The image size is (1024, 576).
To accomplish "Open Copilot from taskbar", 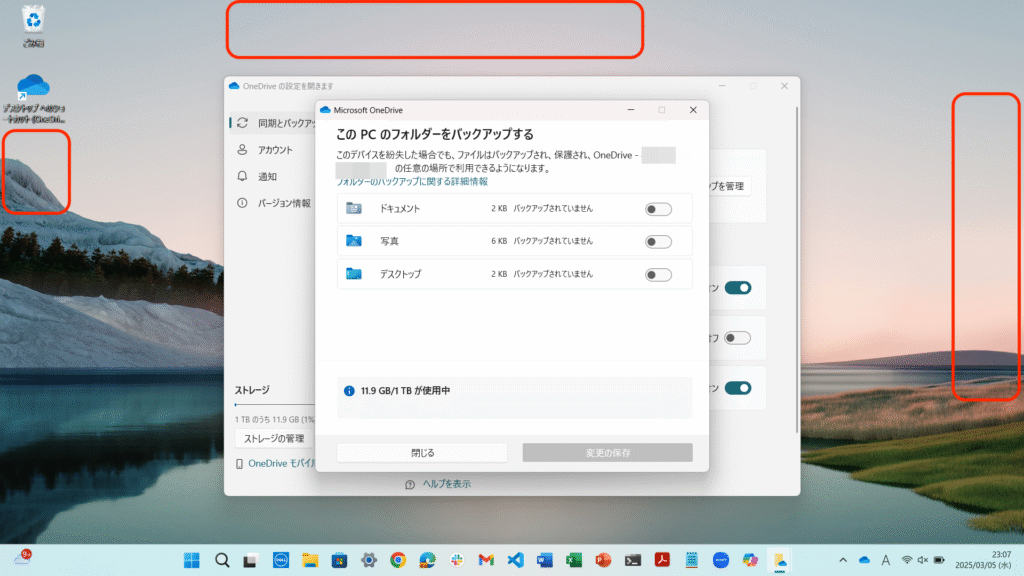I will 750,560.
